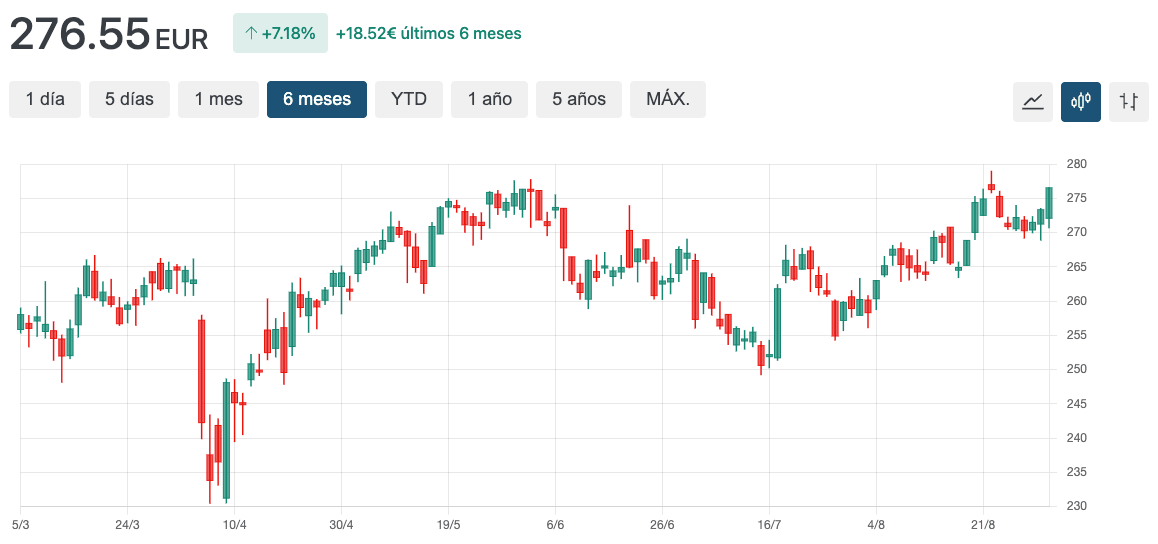Viewport: 1158px width, 544px height.
Task: Switch to line chart view icon
Action: tap(1033, 101)
